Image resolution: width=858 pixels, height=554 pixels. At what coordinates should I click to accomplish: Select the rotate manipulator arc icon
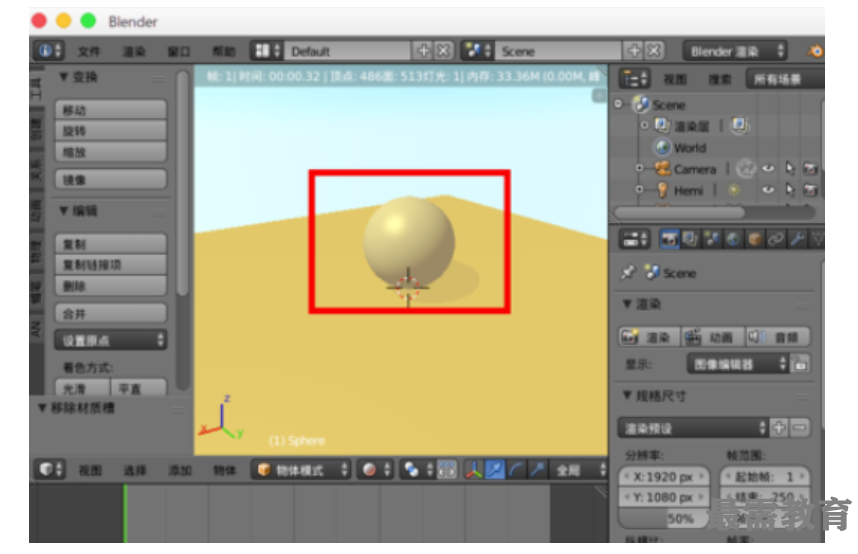[516, 470]
